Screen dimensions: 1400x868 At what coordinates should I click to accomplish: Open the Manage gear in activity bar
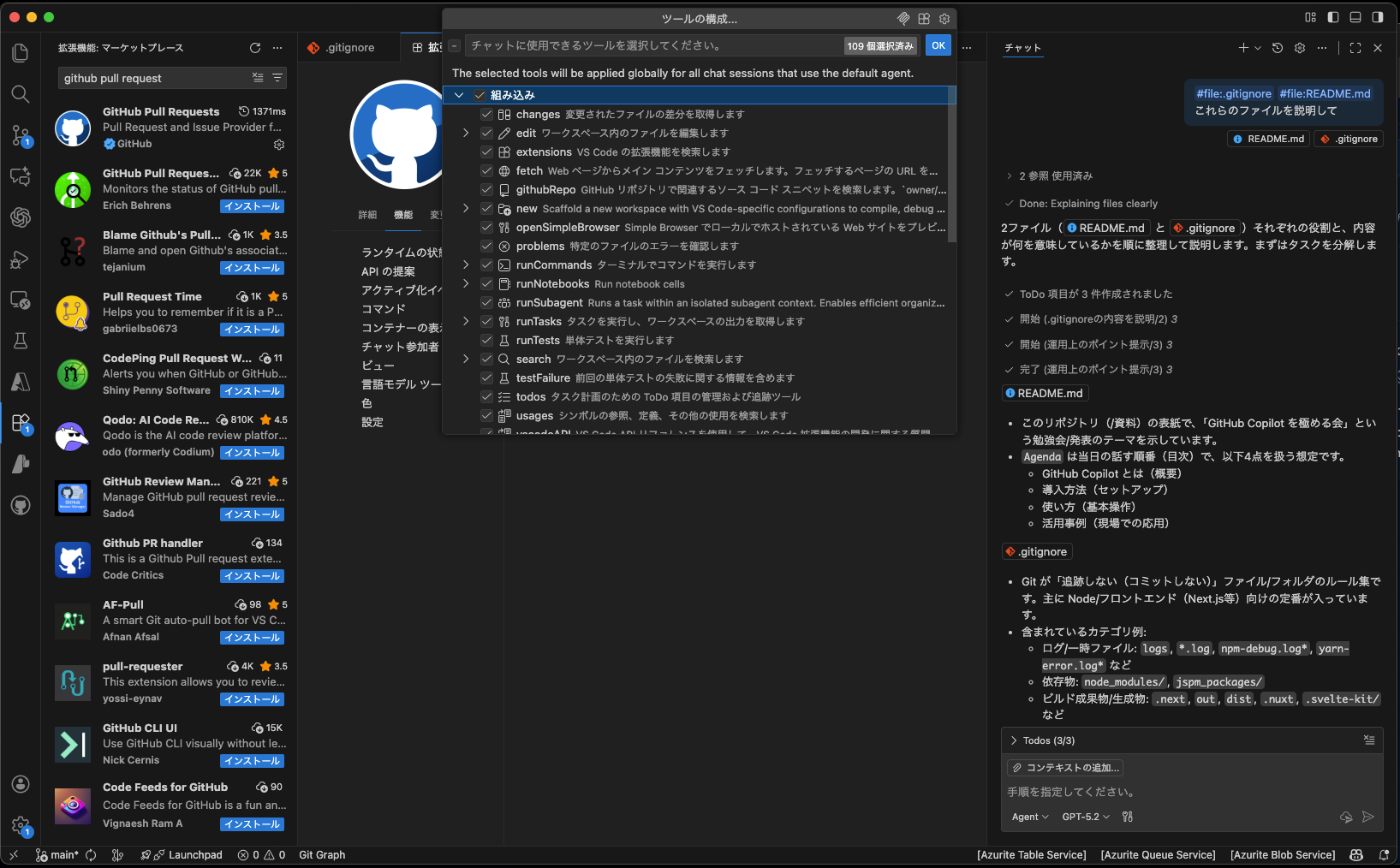[x=20, y=825]
